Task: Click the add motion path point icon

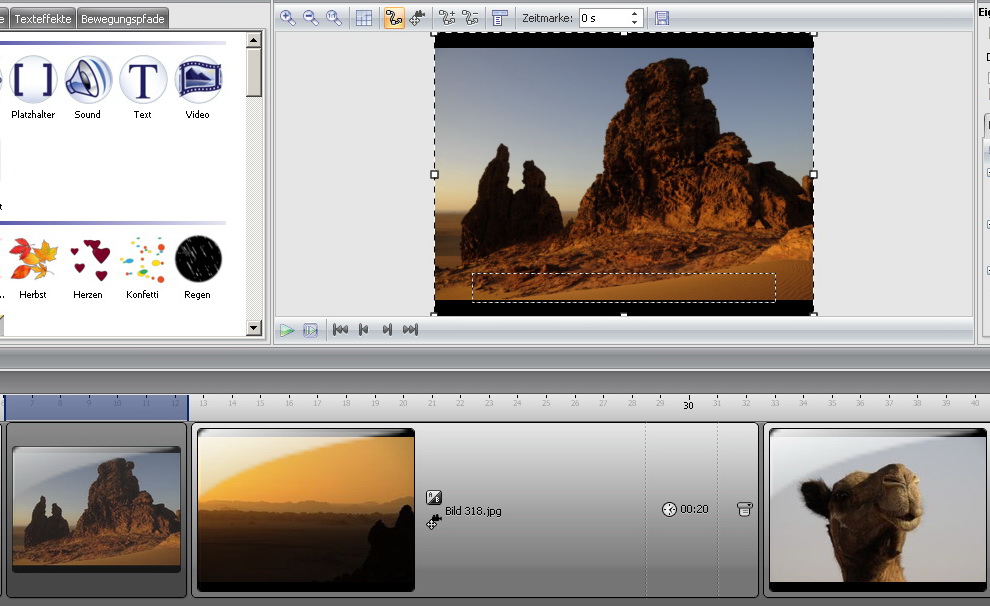Action: pos(447,18)
